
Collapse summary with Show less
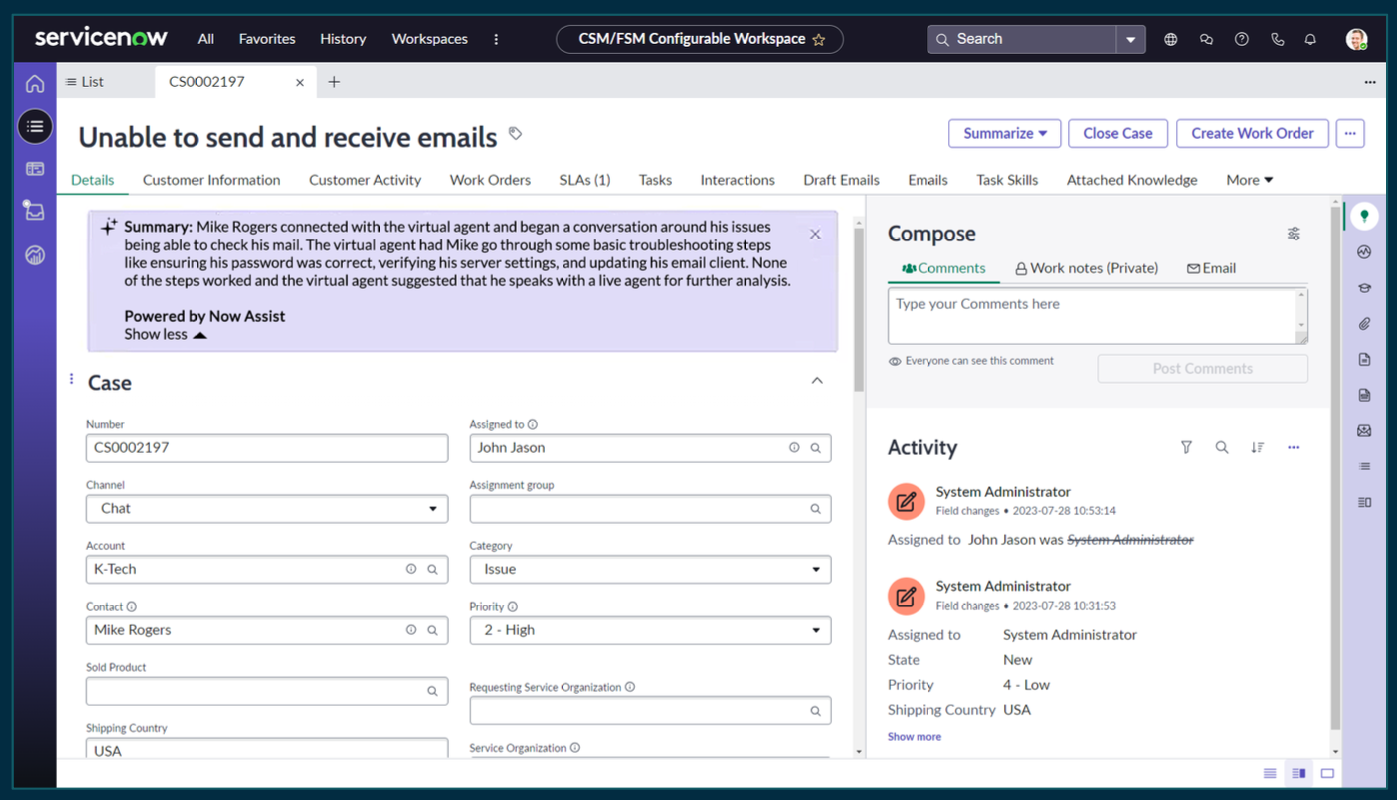pyautogui.click(x=165, y=335)
